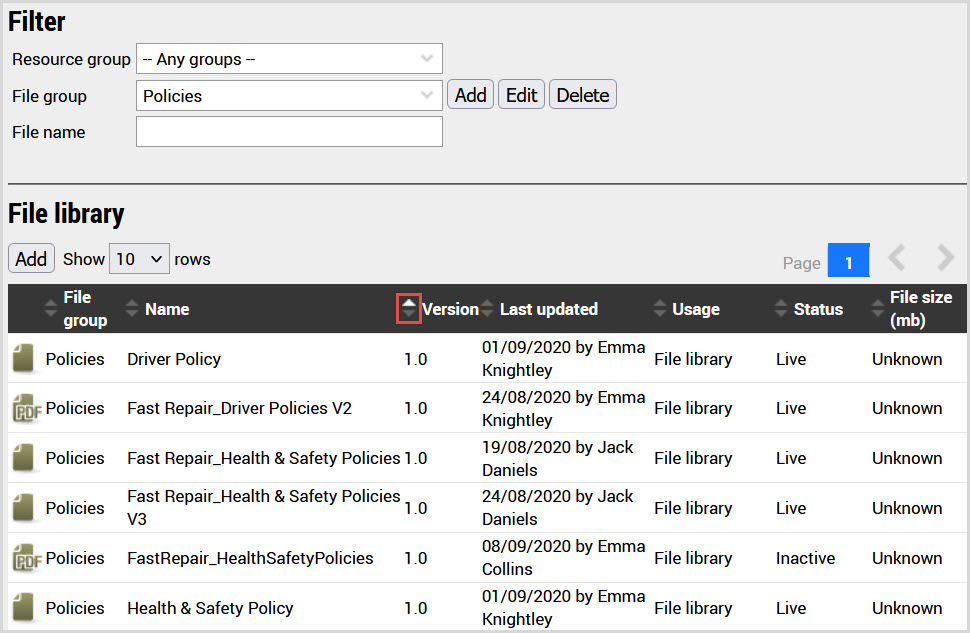Screen dimensions: 970x633
Task: Click the Driver Policy file icon
Action: (x=24, y=359)
